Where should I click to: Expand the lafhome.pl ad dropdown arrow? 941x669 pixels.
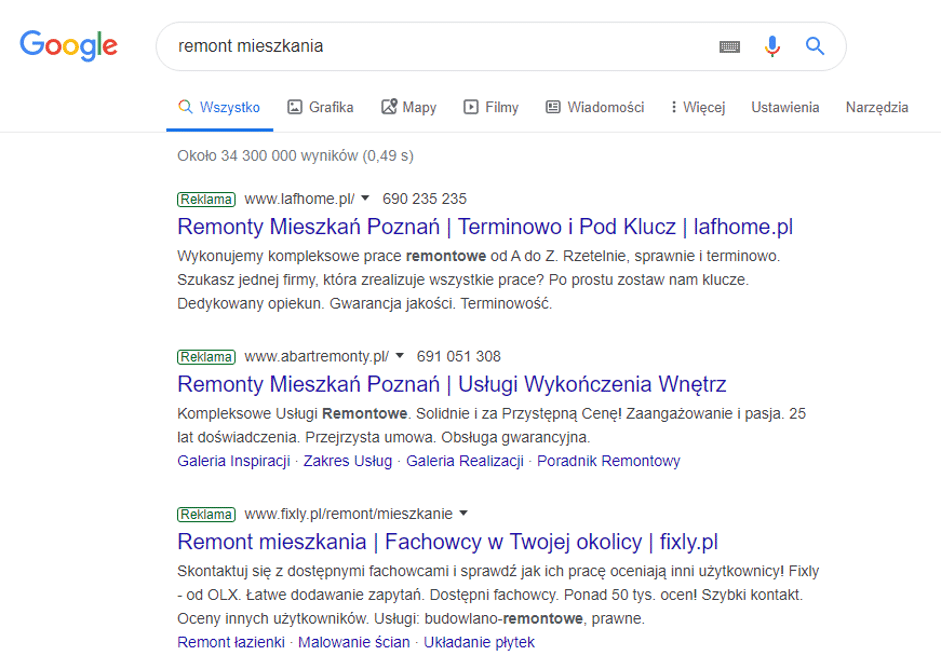(x=365, y=198)
